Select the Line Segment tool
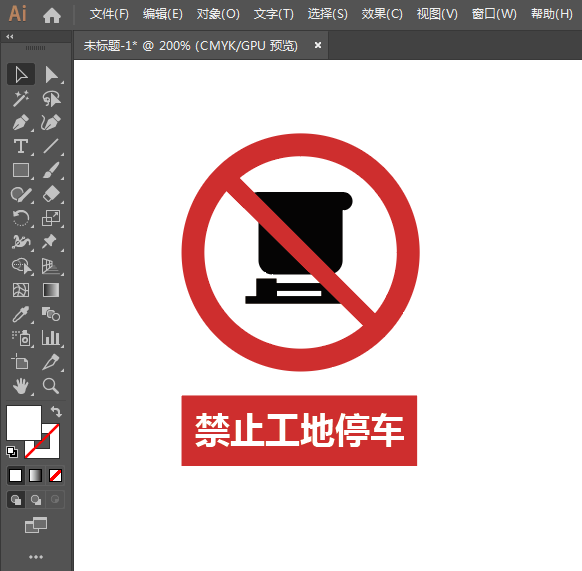This screenshot has width=582, height=571. click(x=51, y=146)
